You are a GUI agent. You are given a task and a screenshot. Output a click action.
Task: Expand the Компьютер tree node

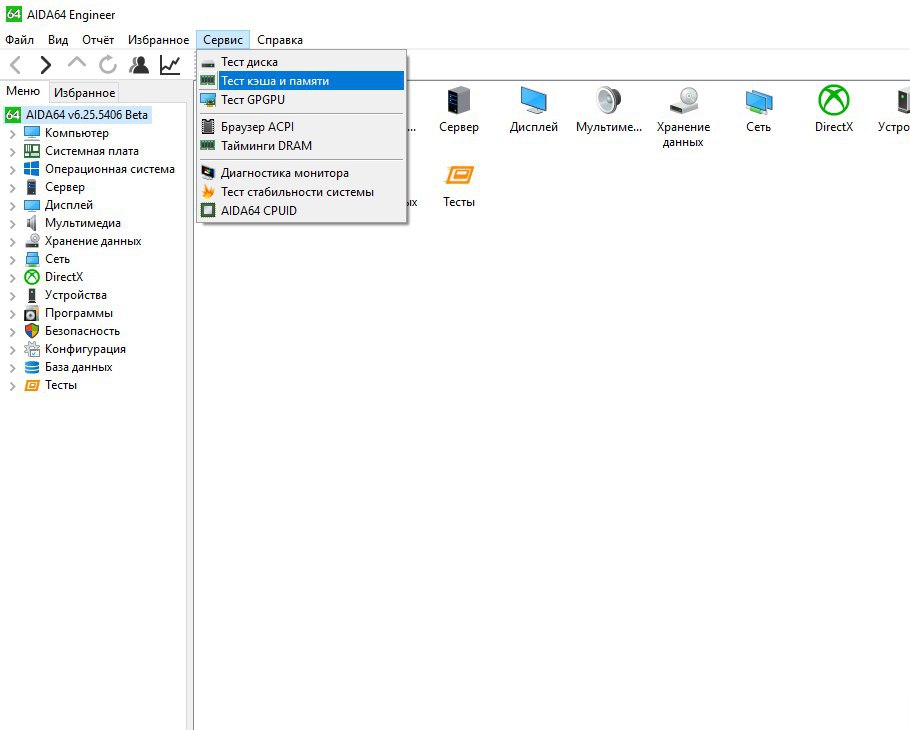click(12, 133)
